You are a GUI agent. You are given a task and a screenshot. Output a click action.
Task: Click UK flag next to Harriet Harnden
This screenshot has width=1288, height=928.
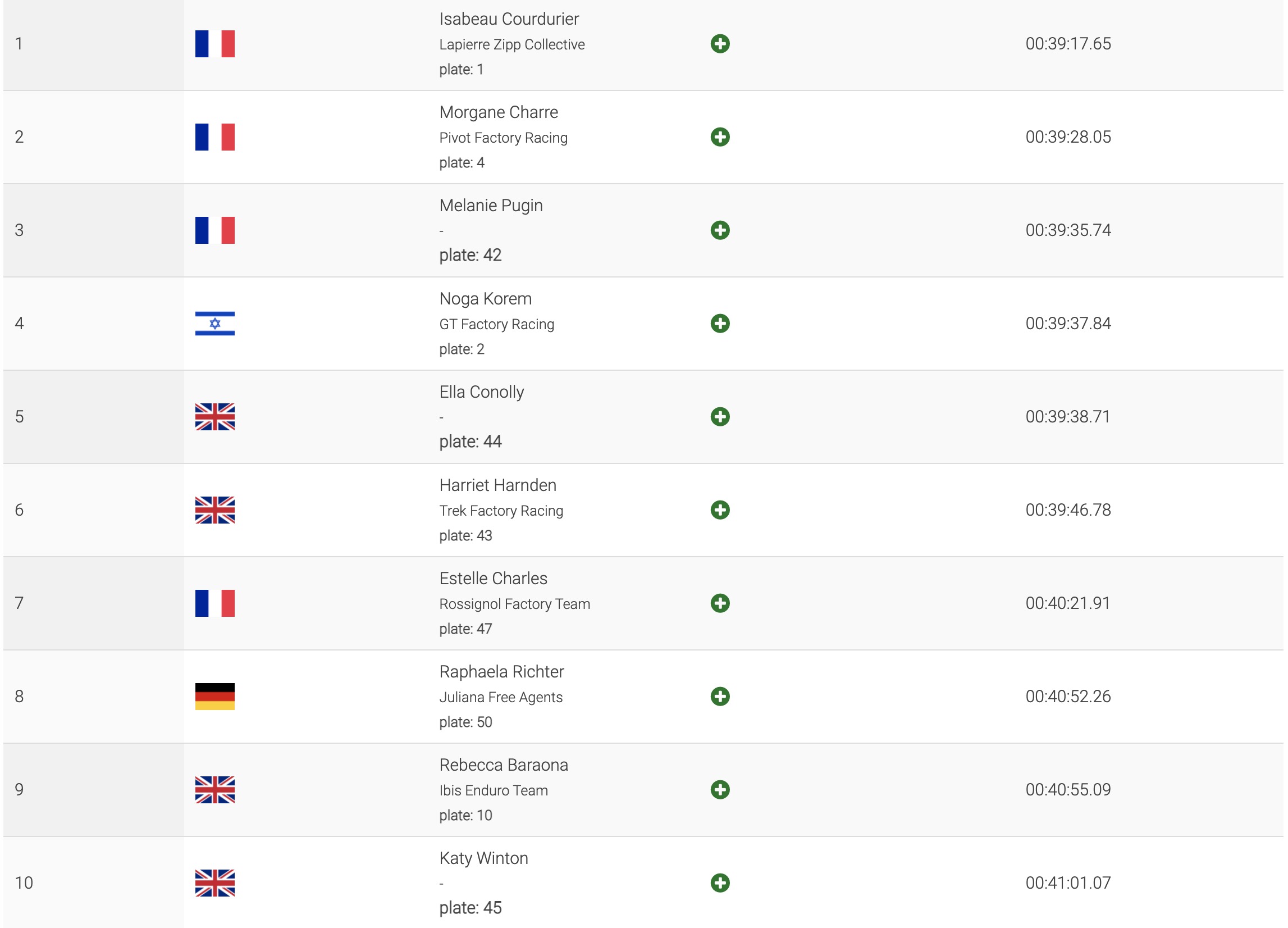click(x=214, y=510)
